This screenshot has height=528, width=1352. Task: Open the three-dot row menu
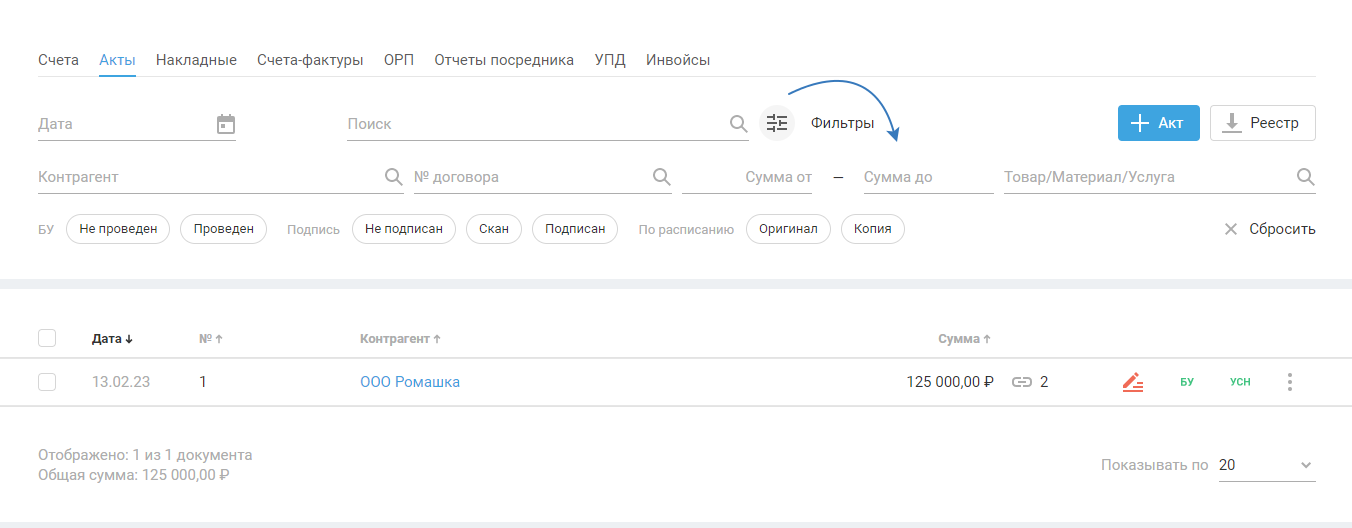[x=1290, y=382]
